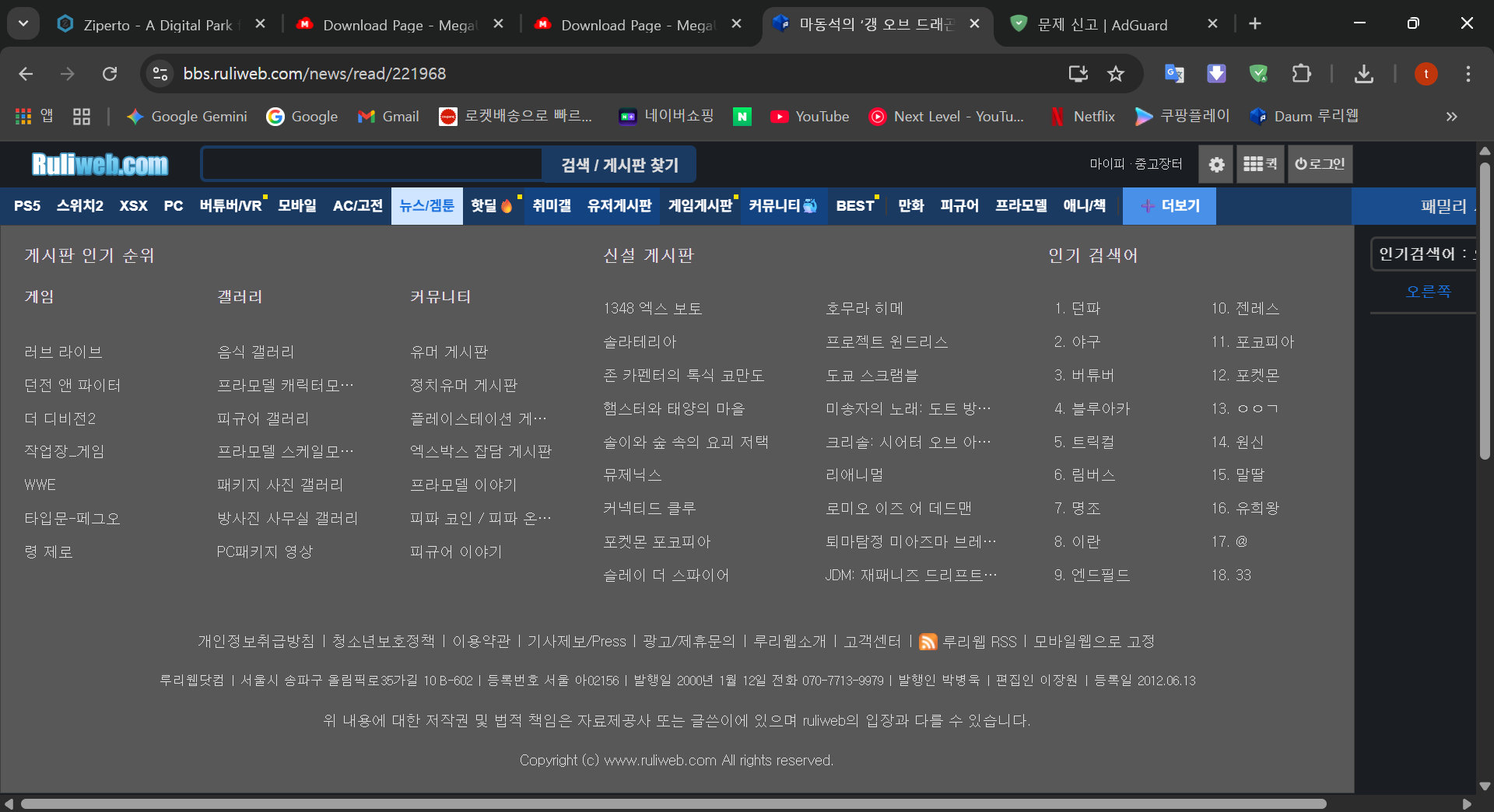Click the horizontal scrollbar thumb

[x=674, y=804]
